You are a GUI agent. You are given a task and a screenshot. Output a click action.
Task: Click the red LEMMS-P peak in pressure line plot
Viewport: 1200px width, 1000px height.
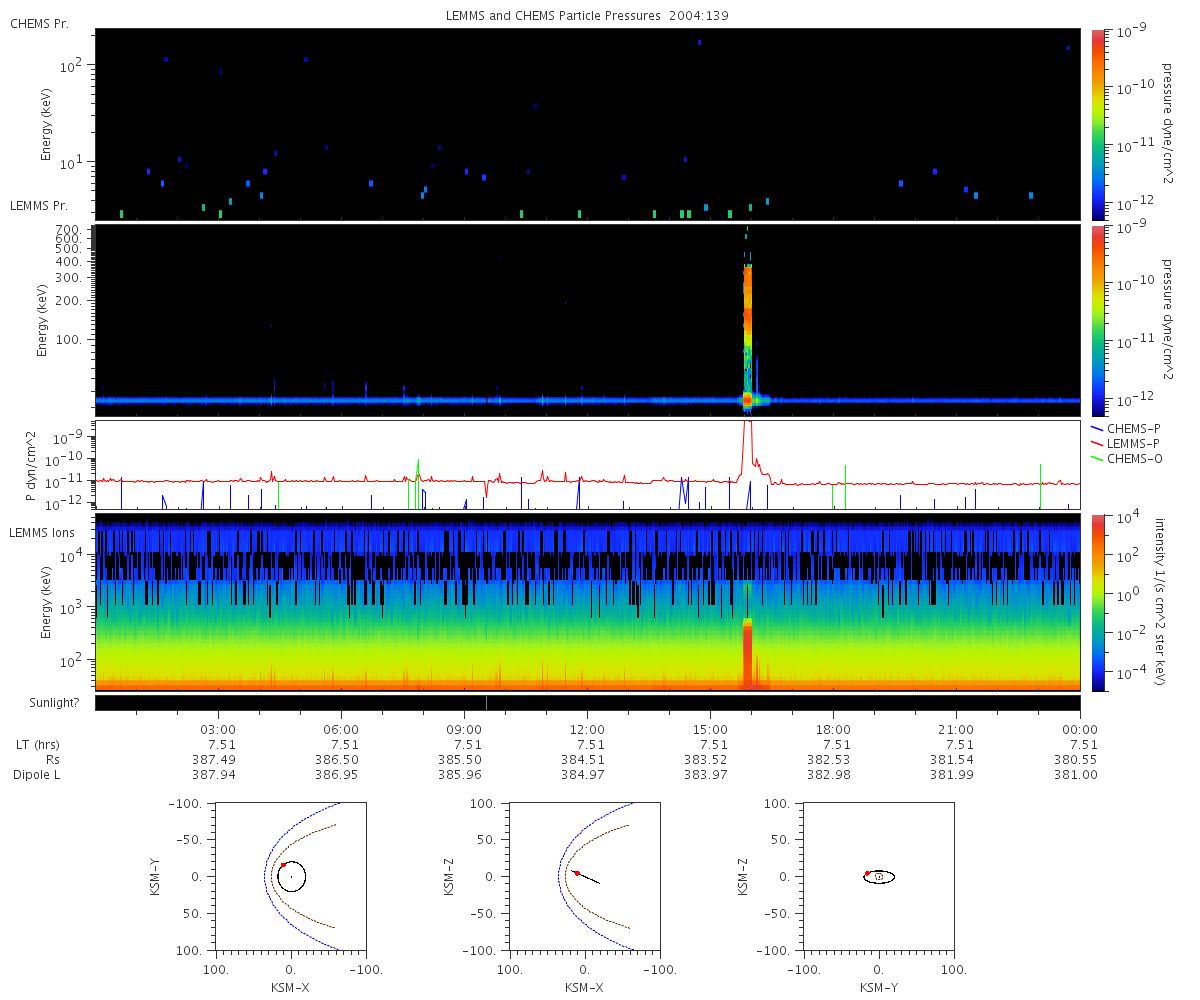(747, 432)
